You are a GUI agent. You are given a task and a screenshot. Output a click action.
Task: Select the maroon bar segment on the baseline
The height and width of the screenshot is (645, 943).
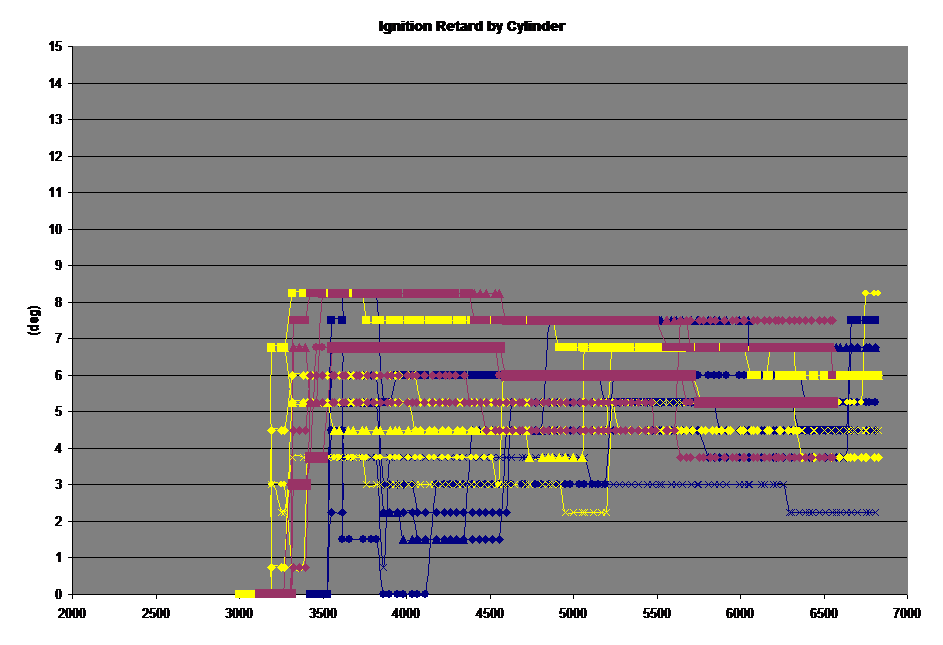click(276, 593)
